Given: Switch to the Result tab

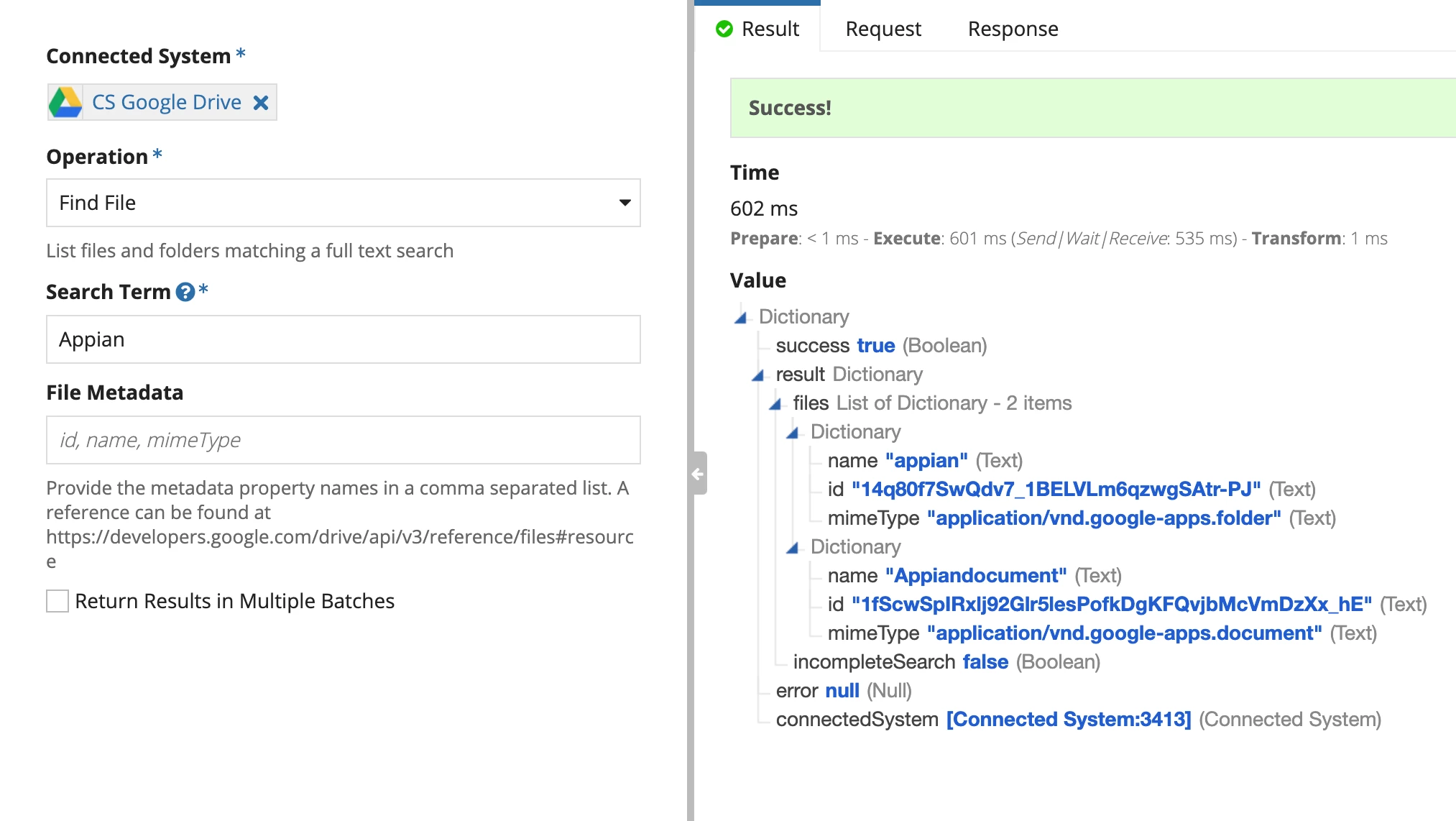Looking at the screenshot, I should 758,29.
